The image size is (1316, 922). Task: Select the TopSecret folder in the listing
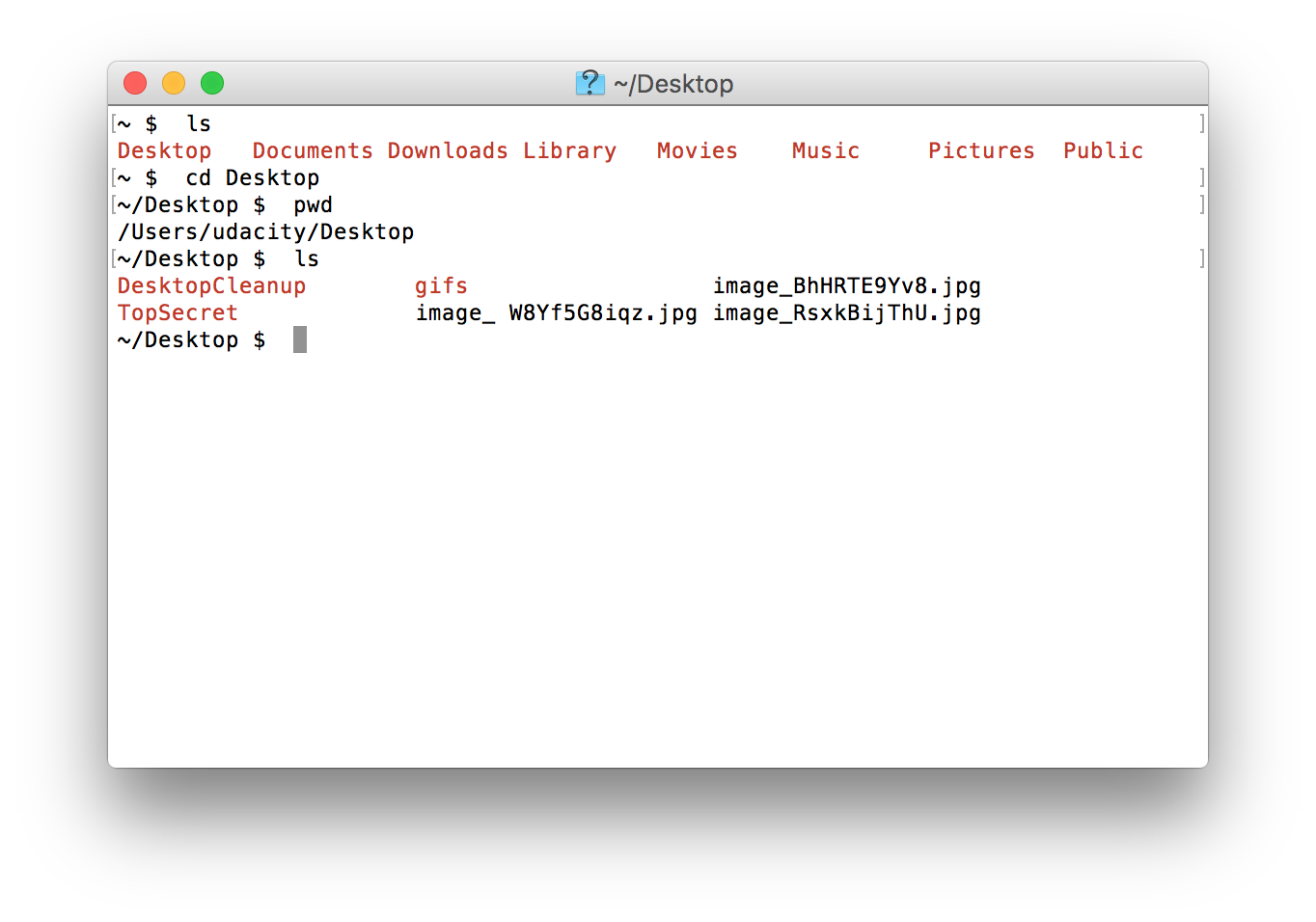coord(178,312)
